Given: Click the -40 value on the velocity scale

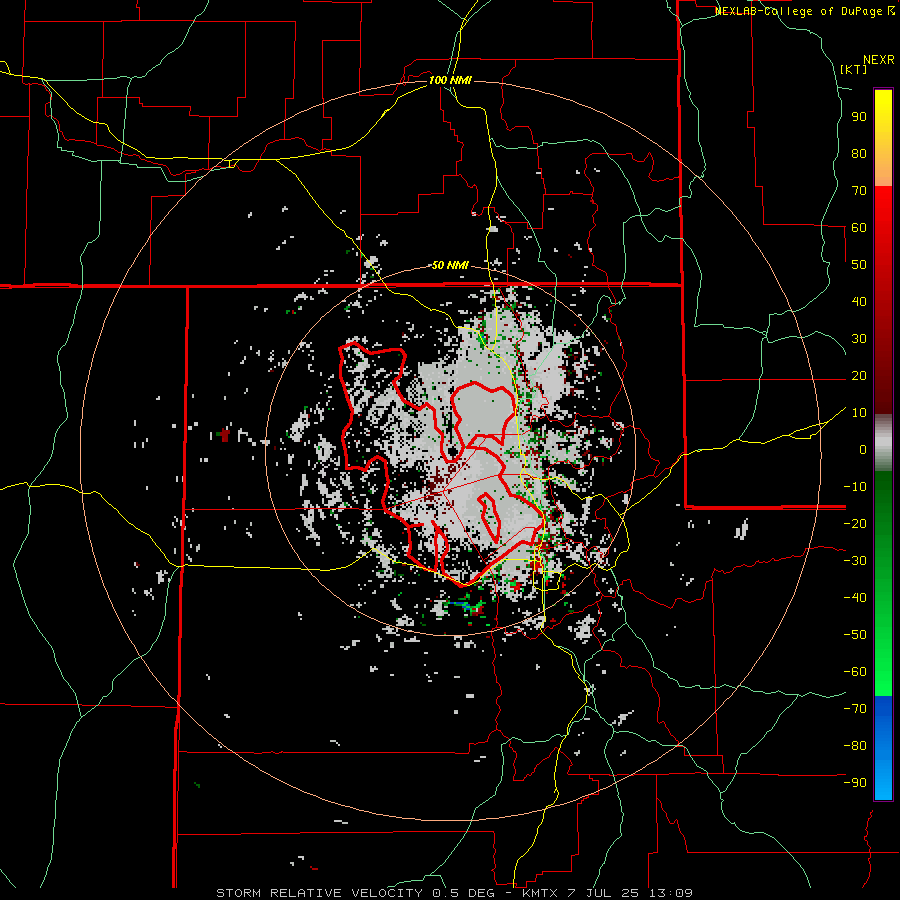Looking at the screenshot, I should [x=855, y=598].
